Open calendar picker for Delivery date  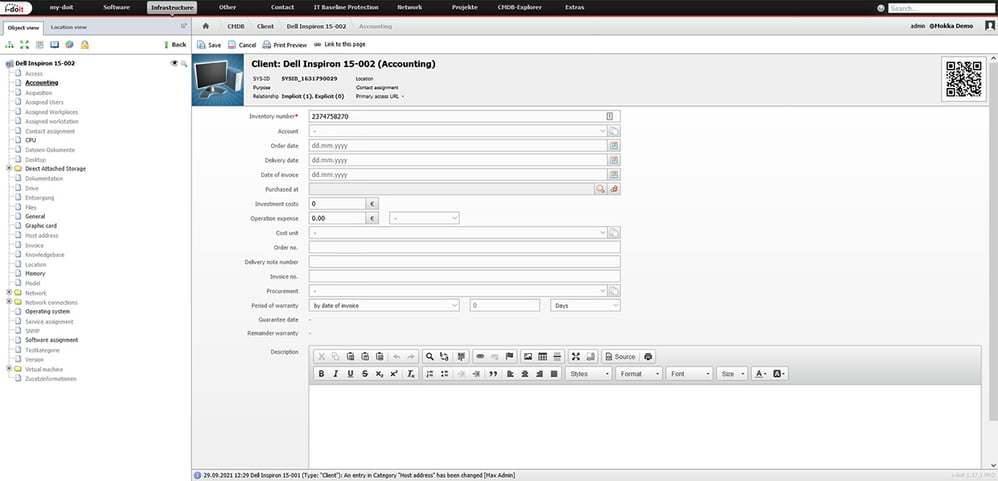(614, 160)
